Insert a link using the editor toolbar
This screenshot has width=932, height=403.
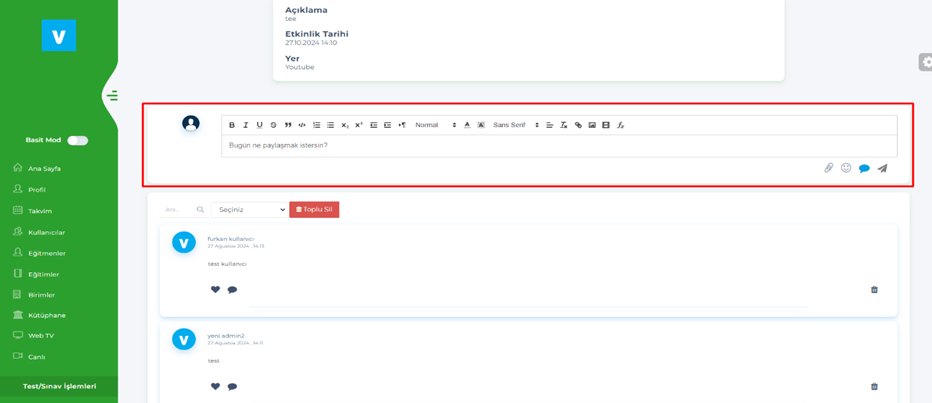578,125
